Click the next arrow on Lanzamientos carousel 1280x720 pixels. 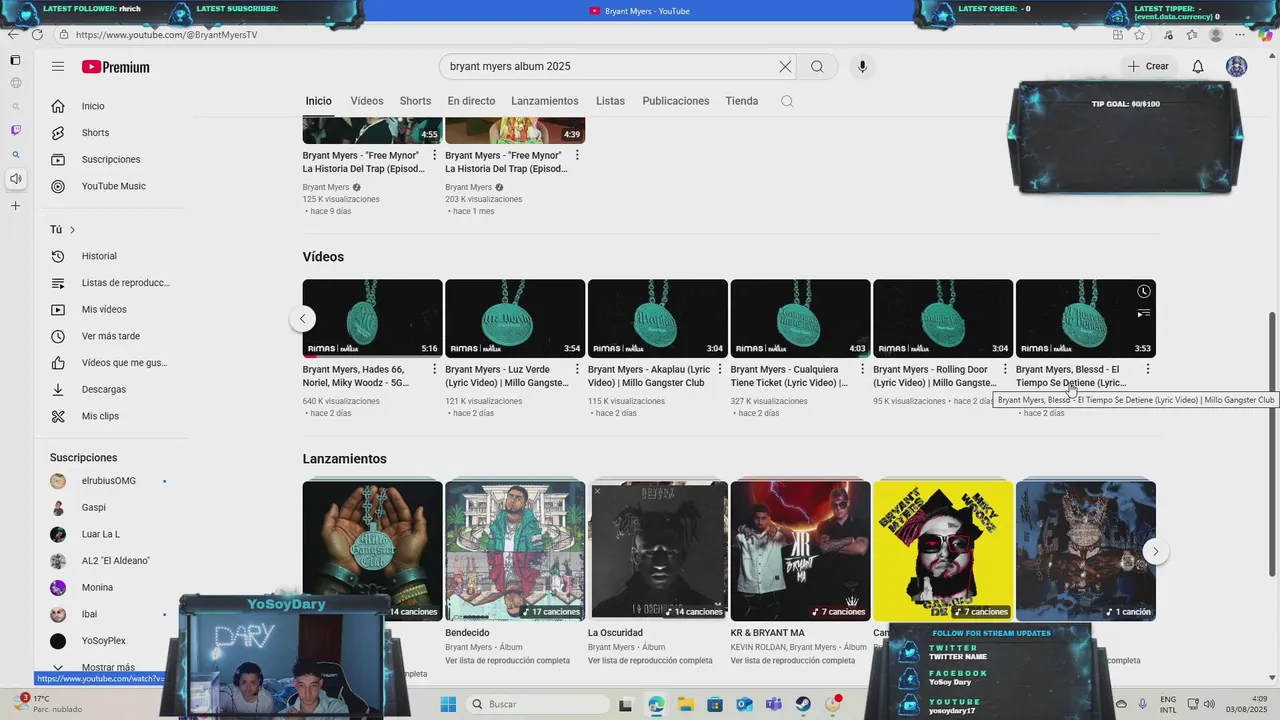(1155, 551)
